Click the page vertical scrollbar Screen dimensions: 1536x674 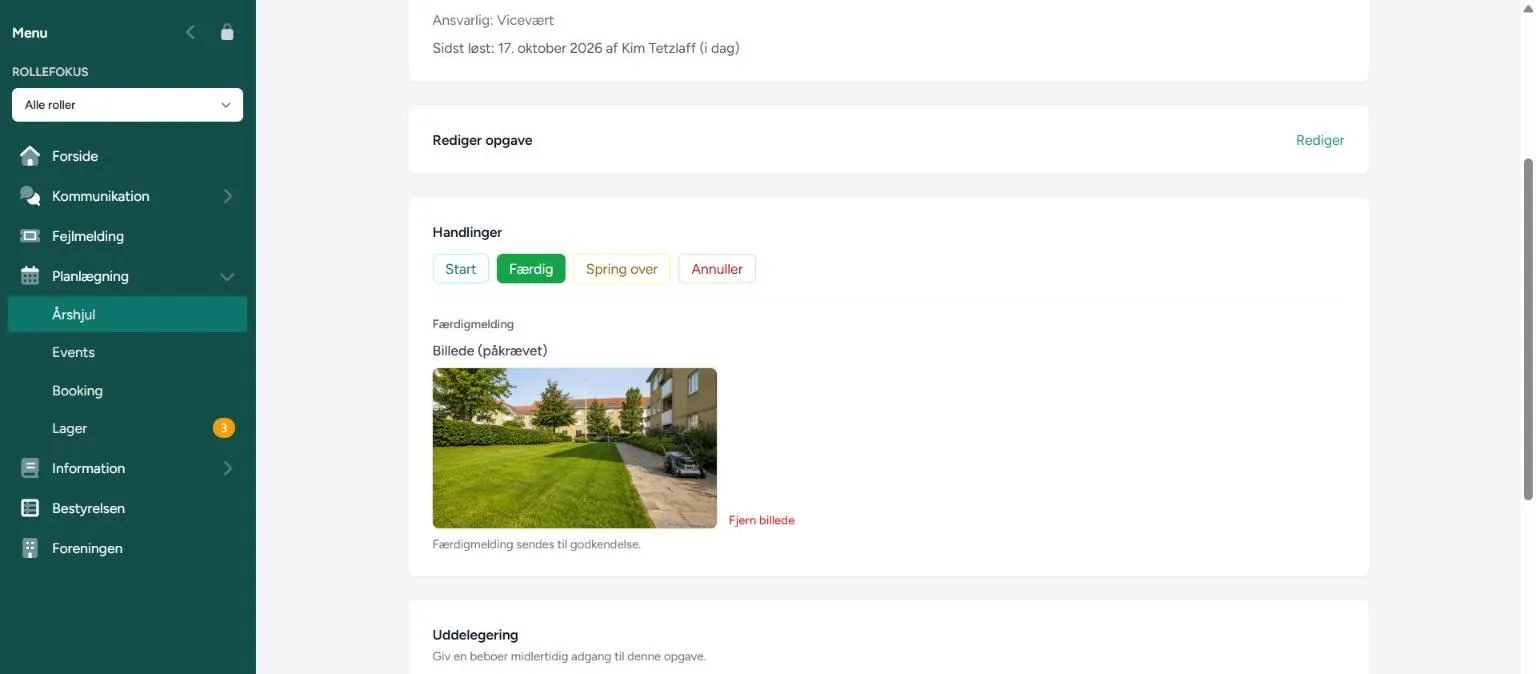(x=1528, y=328)
